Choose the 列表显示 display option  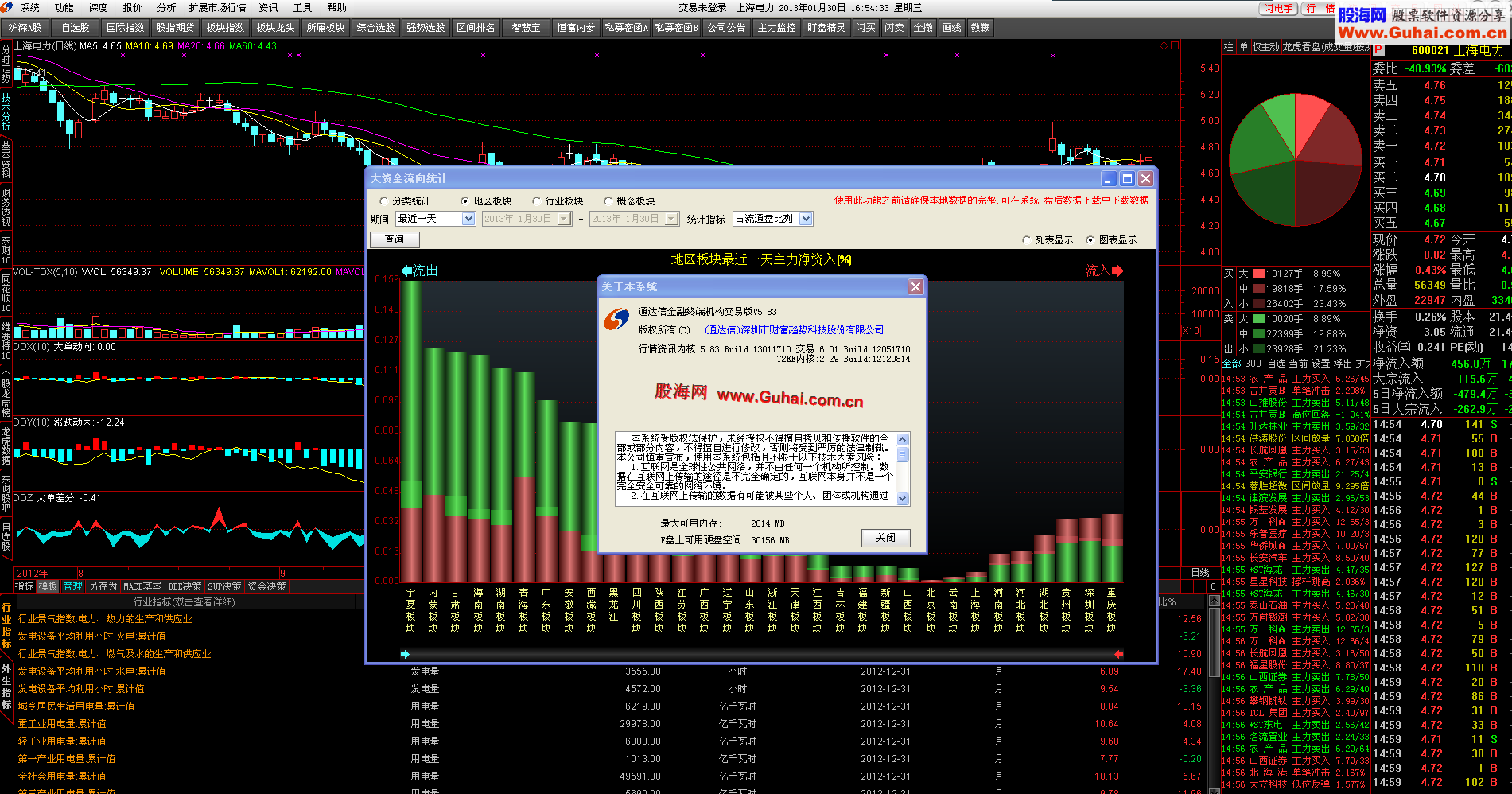1027,240
